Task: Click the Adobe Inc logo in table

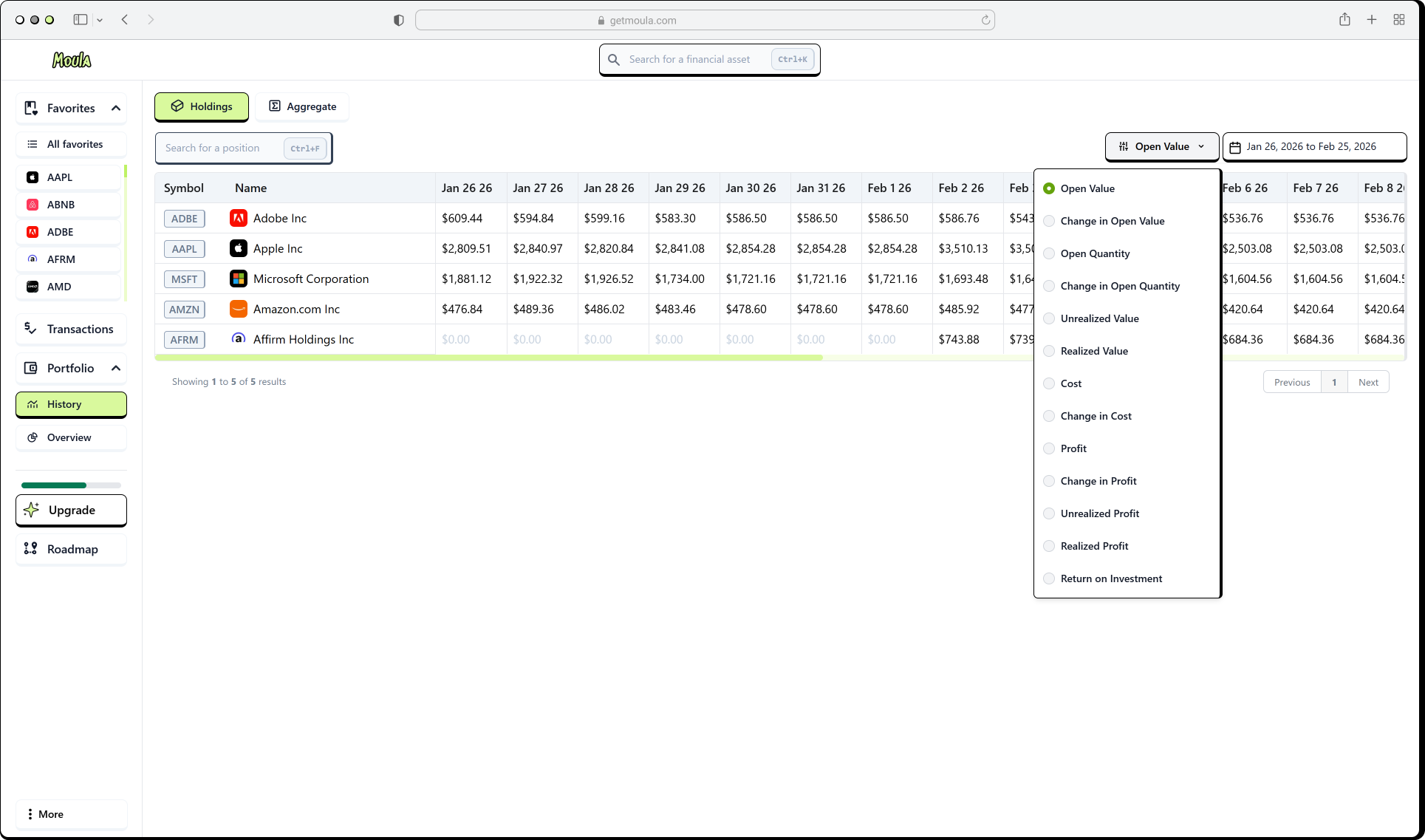Action: click(239, 218)
